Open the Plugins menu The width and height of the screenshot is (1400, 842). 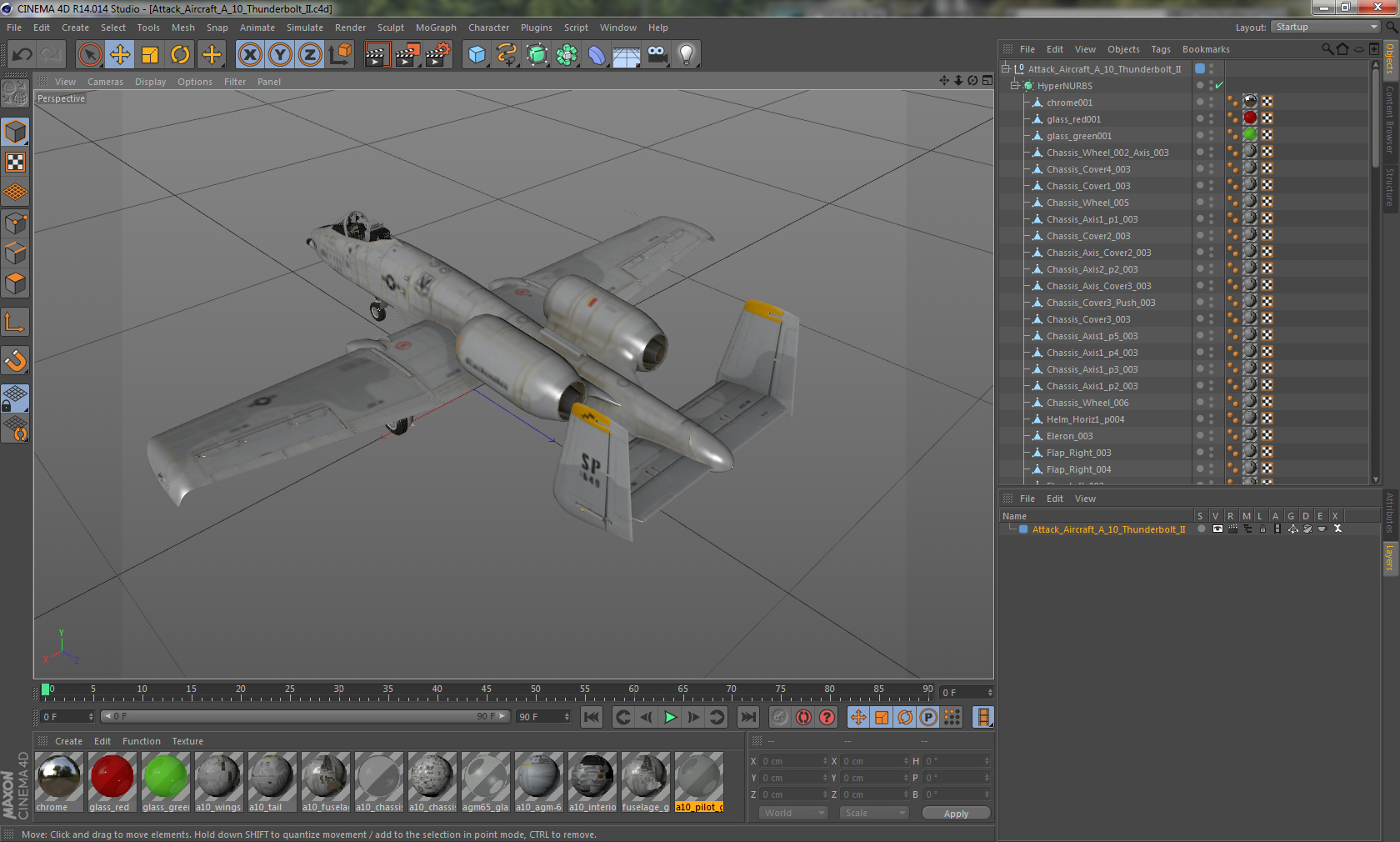coord(537,28)
